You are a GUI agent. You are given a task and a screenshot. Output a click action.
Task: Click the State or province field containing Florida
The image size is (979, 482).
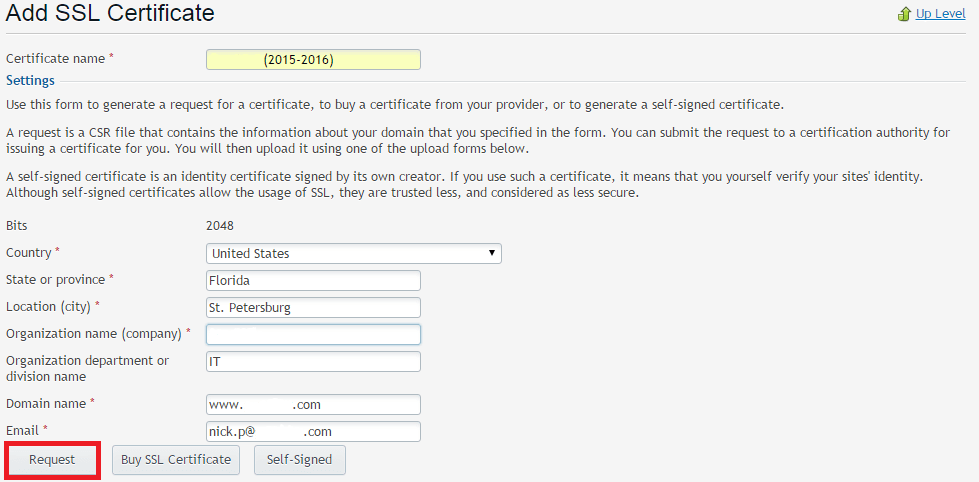point(313,280)
